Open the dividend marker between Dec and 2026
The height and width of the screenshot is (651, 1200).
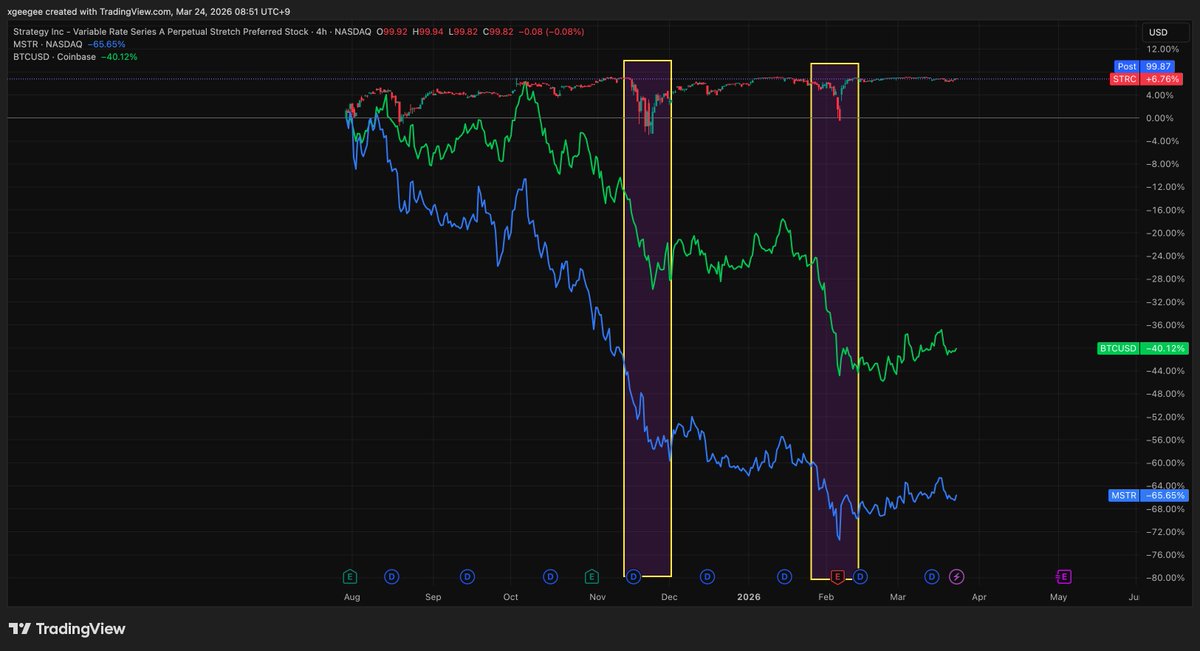(707, 576)
